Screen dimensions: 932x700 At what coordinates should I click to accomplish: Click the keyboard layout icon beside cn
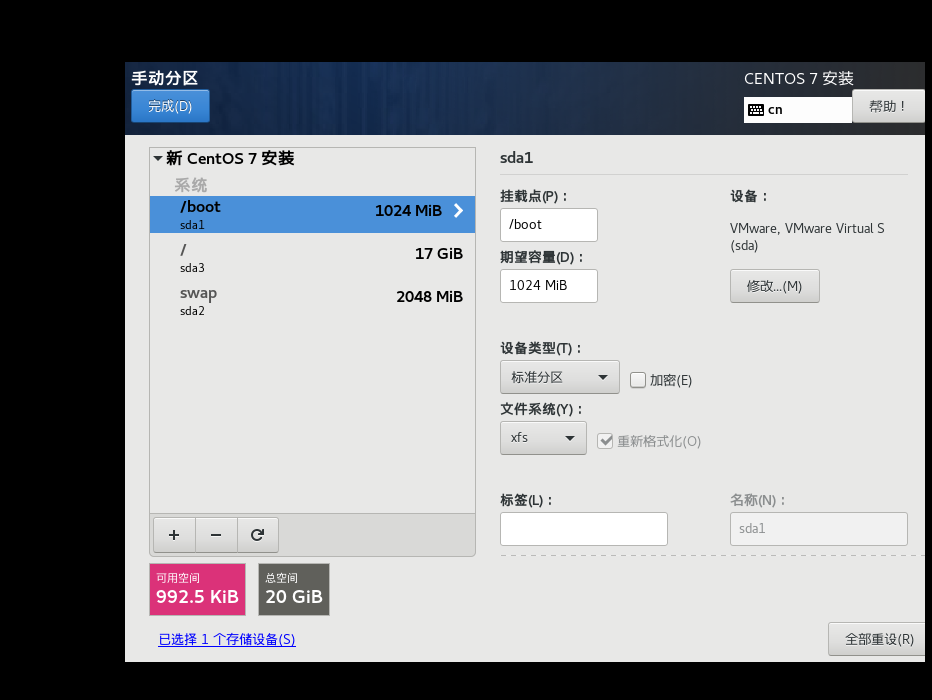pyautogui.click(x=755, y=110)
